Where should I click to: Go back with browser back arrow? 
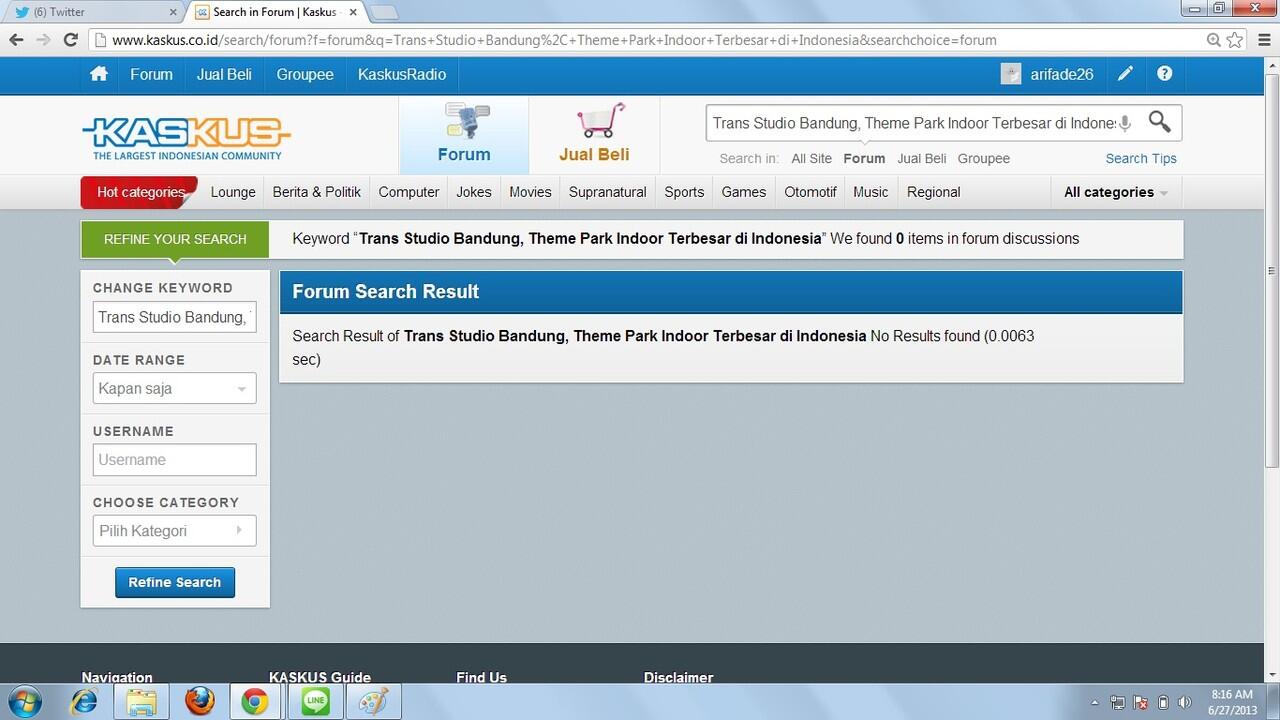(x=17, y=40)
